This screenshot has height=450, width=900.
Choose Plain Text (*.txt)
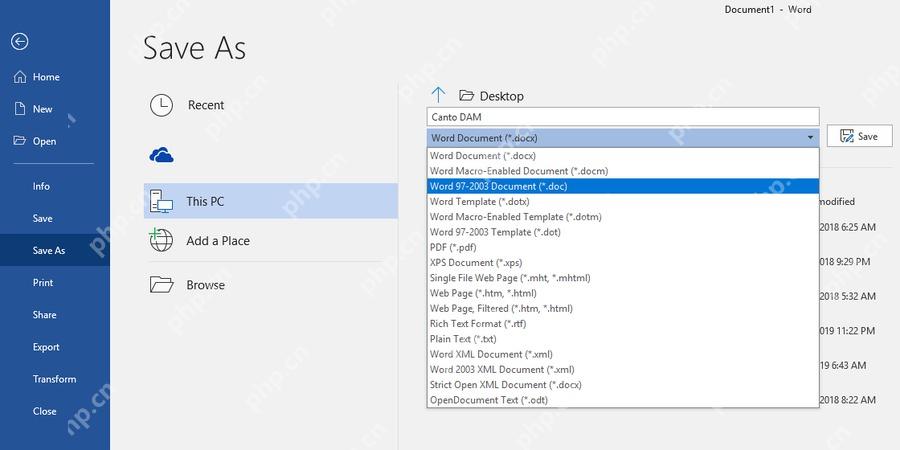point(623,339)
